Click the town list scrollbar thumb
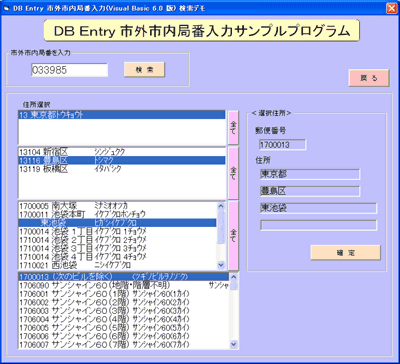The image size is (400, 364). (221, 227)
